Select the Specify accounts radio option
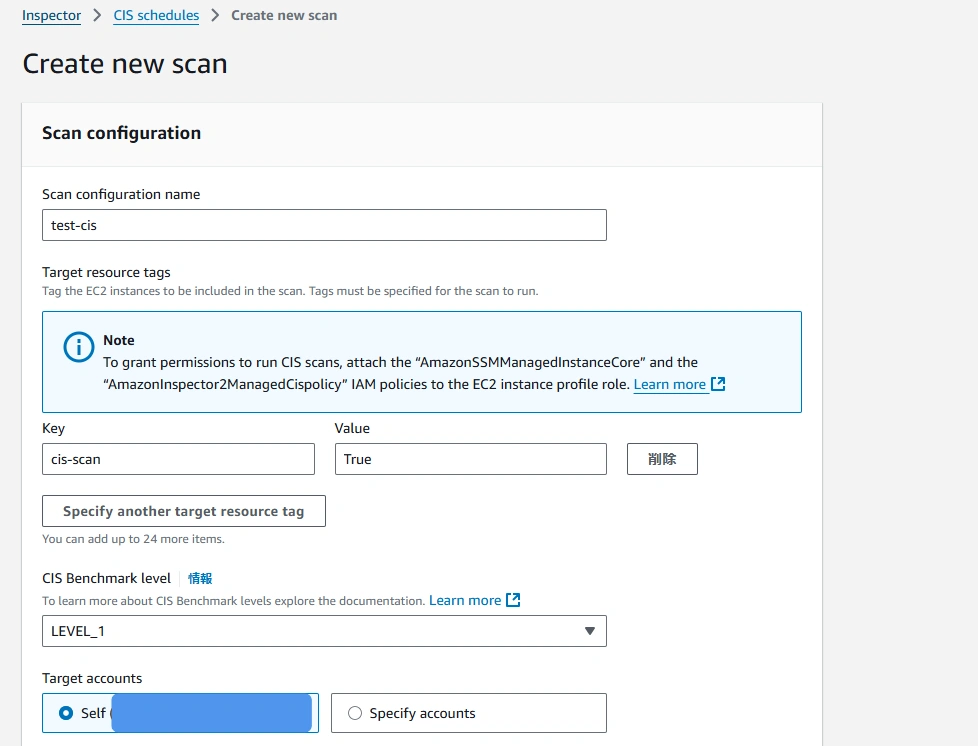The image size is (978, 746). coord(355,713)
